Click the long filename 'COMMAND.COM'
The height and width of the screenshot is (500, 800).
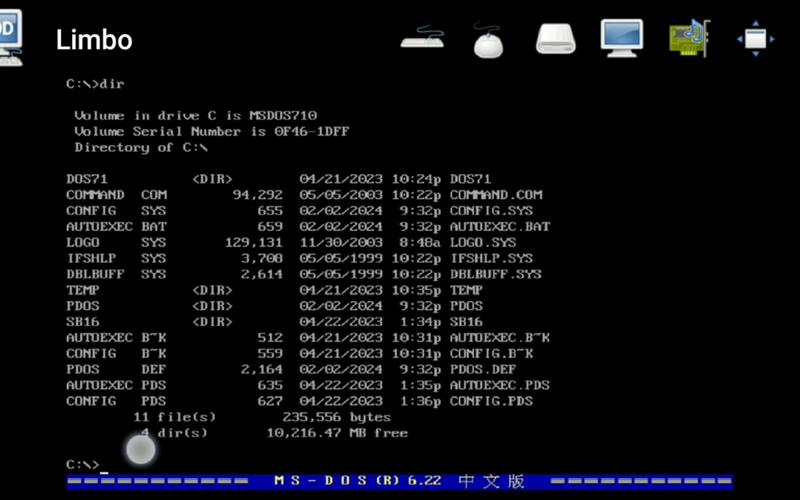496,195
